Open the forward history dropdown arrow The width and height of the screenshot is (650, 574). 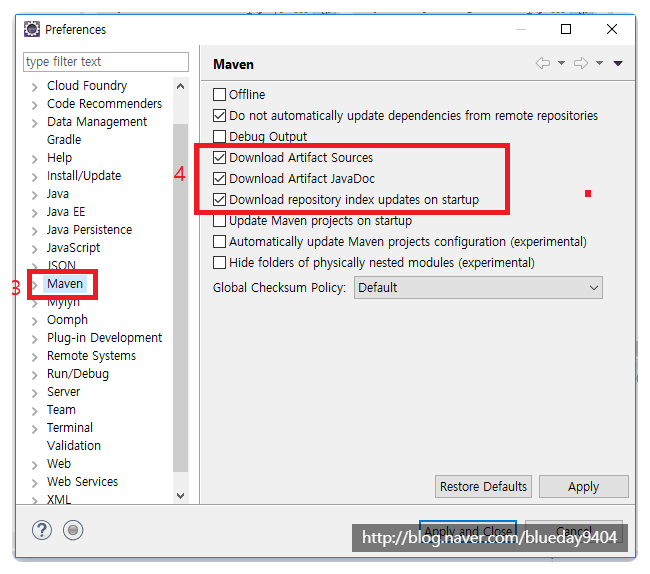599,63
